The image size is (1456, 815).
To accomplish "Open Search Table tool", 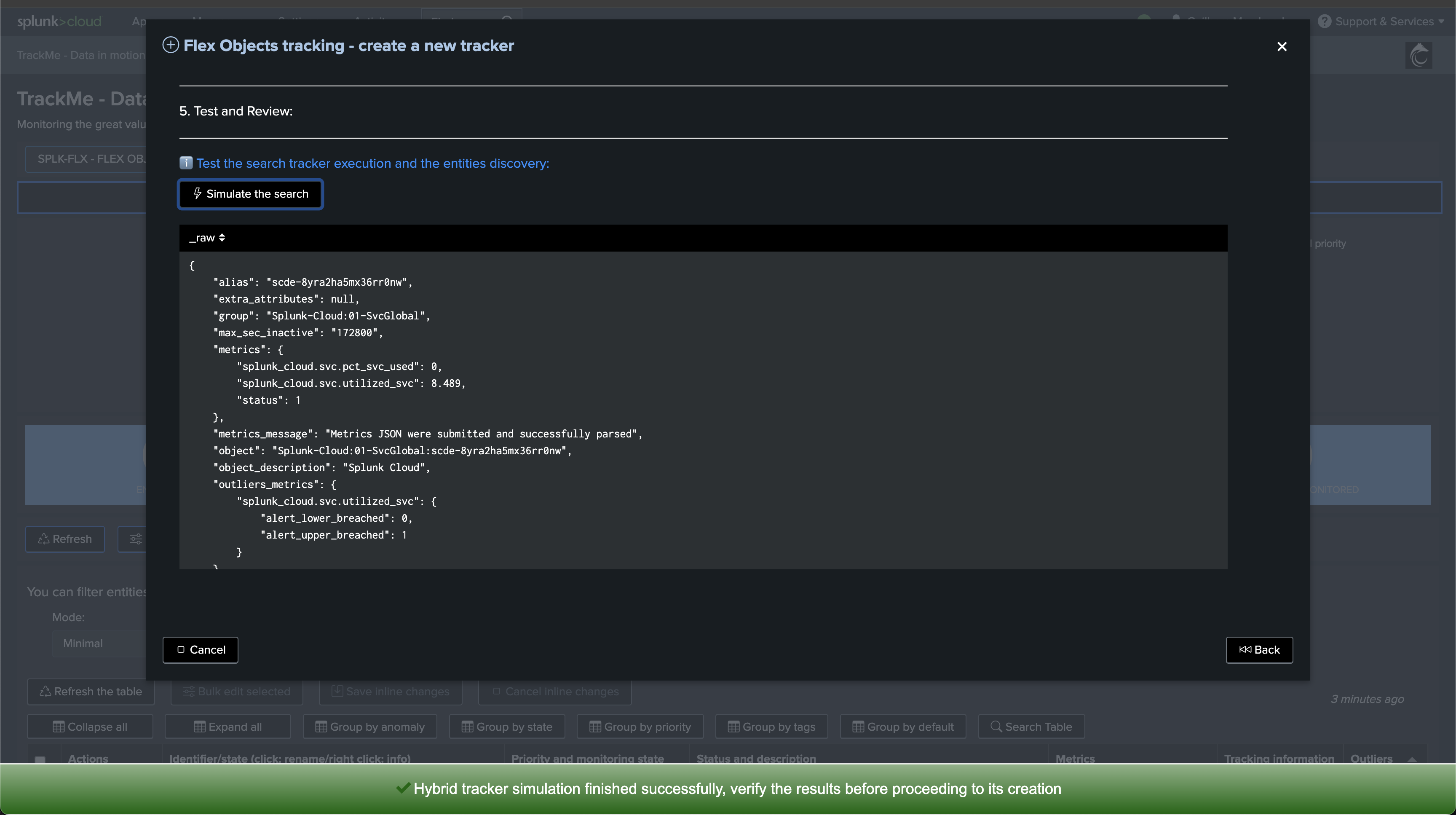I will point(1031,727).
